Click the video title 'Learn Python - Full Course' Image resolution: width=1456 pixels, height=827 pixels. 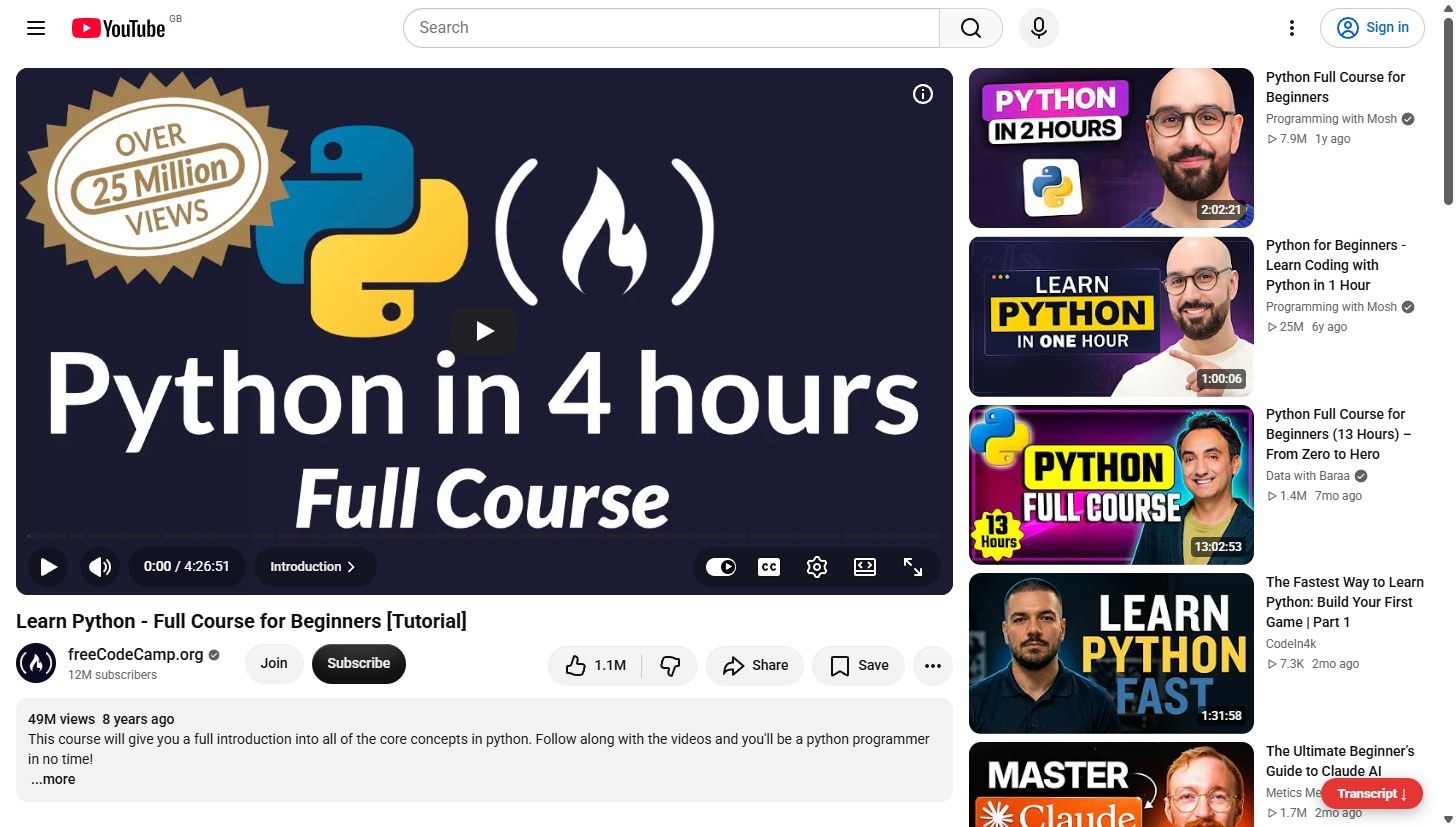(241, 621)
